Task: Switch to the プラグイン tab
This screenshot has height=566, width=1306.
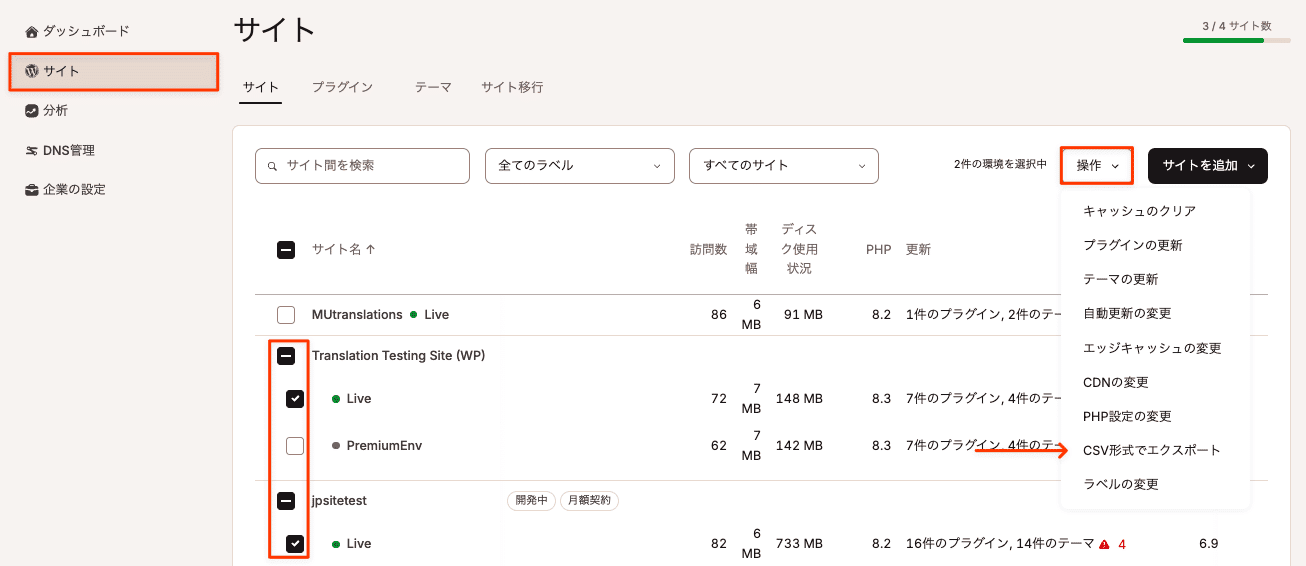Action: coord(342,87)
